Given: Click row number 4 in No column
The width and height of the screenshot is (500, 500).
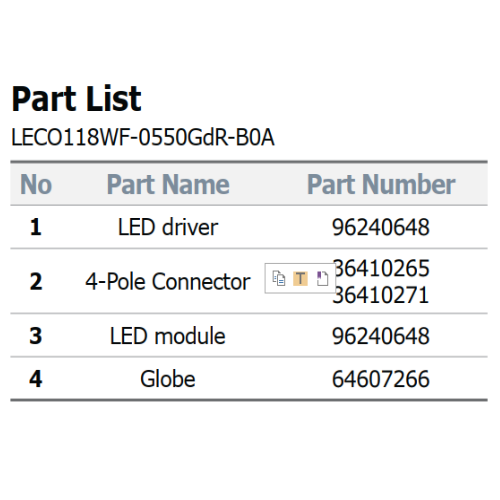Looking at the screenshot, I should pos(36,379).
